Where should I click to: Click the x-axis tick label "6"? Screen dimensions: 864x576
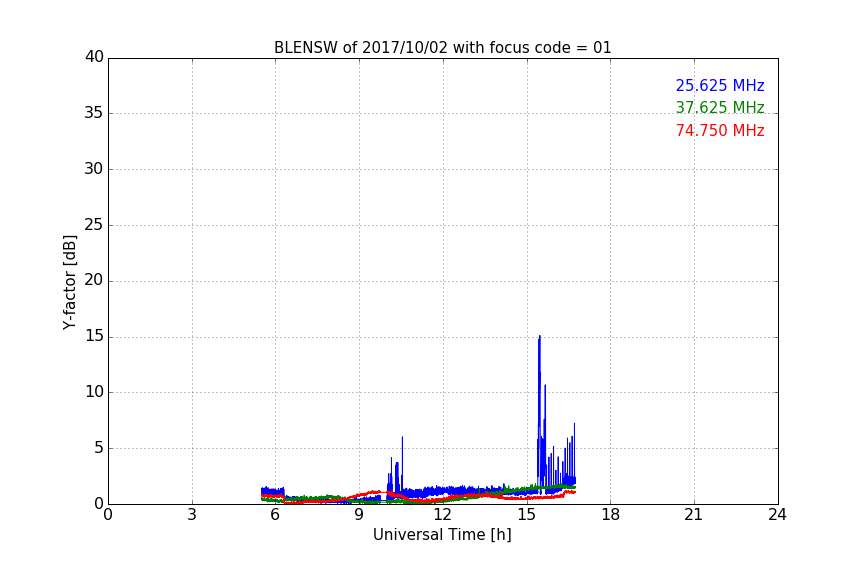pos(275,515)
